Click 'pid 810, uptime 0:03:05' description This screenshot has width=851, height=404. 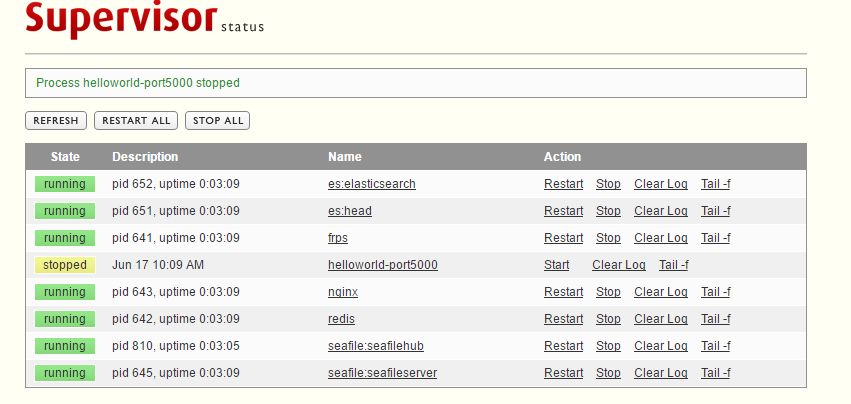point(176,346)
